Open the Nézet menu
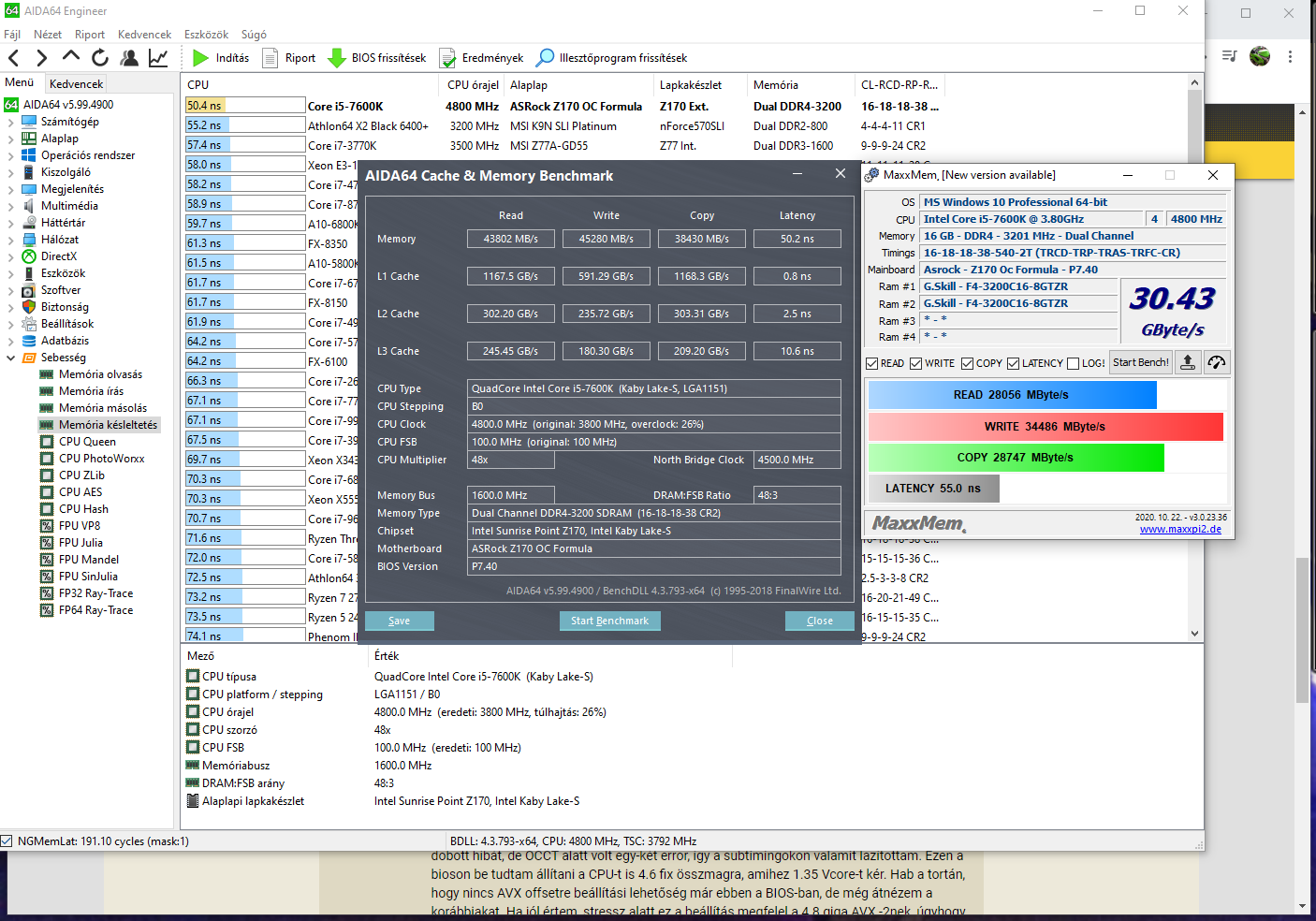The image size is (1316, 921). click(x=48, y=35)
